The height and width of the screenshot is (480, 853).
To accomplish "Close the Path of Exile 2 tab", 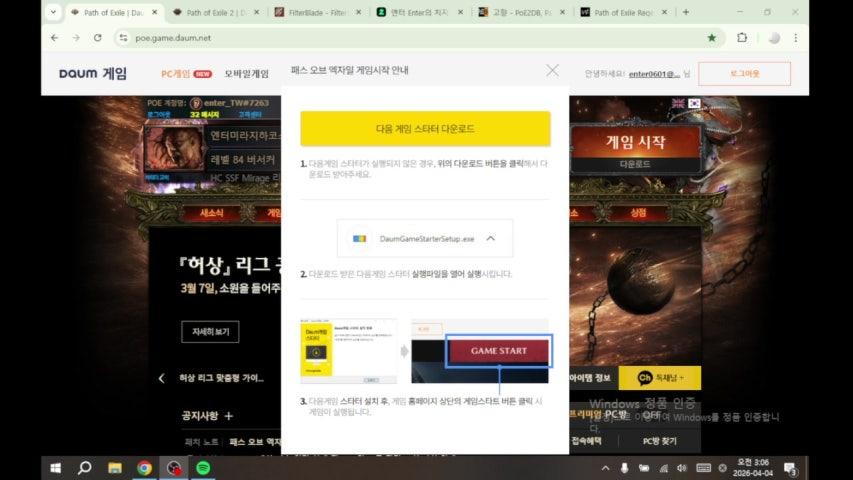I will pyautogui.click(x=256, y=12).
